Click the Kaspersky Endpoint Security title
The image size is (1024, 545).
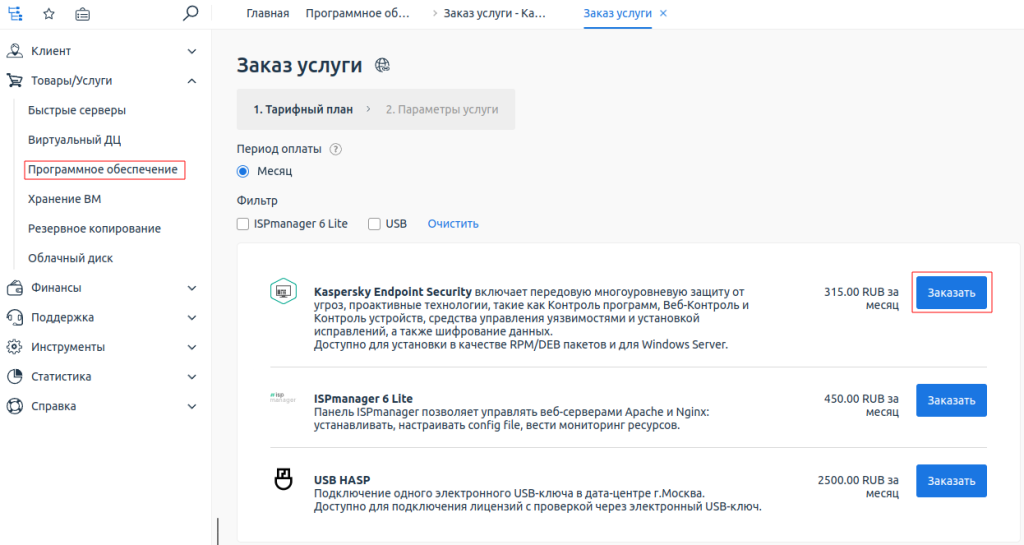click(392, 292)
